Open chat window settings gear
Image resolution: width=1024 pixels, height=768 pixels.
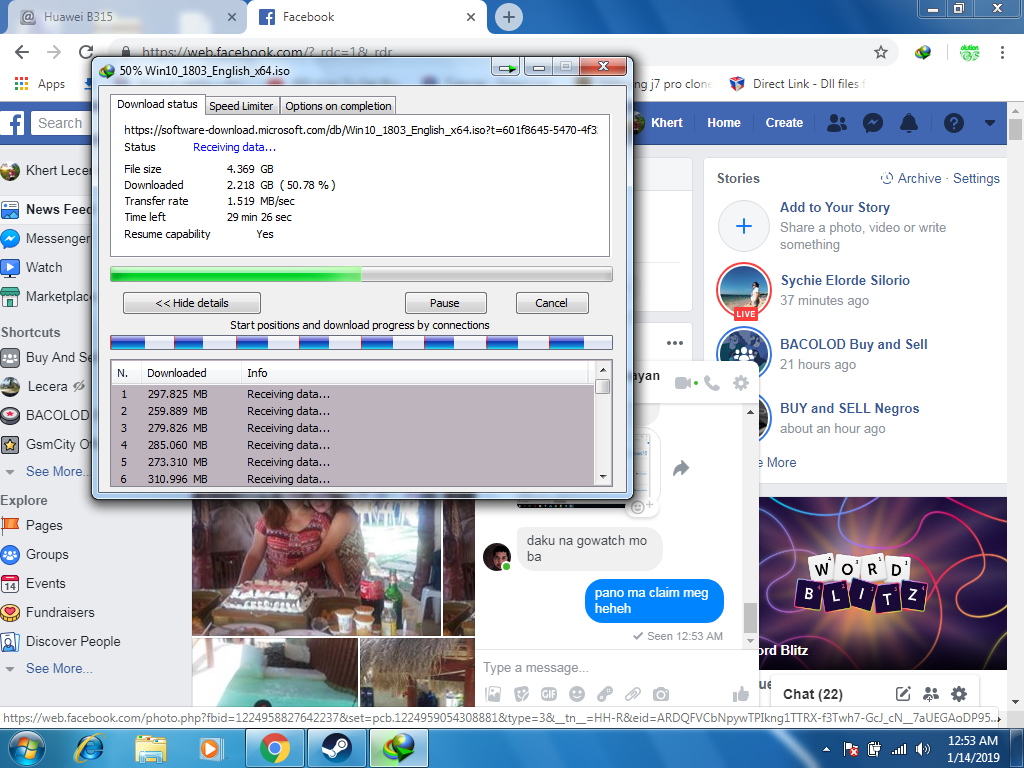tap(741, 383)
